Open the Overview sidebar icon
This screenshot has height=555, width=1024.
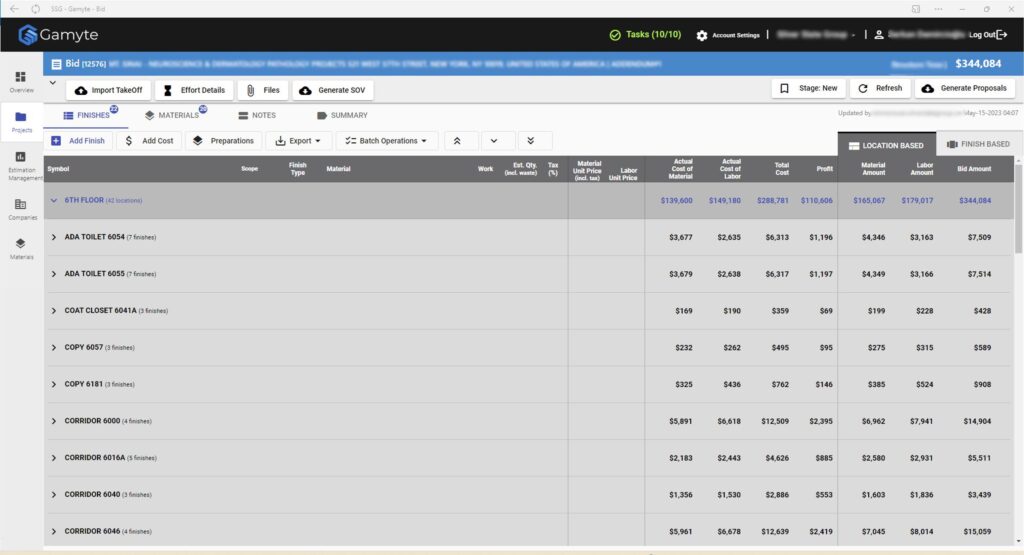21,79
